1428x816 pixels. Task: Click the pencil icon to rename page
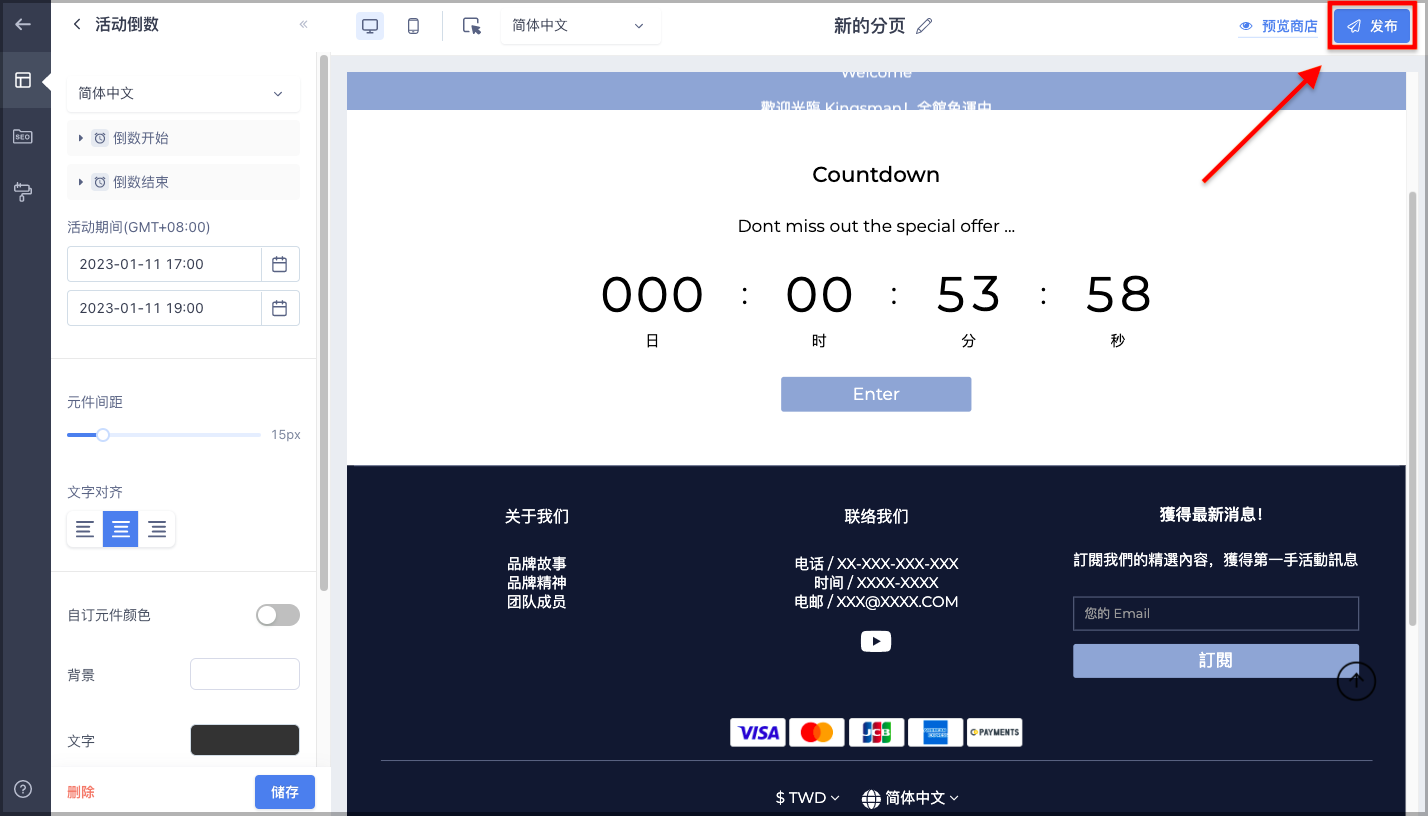(x=924, y=26)
